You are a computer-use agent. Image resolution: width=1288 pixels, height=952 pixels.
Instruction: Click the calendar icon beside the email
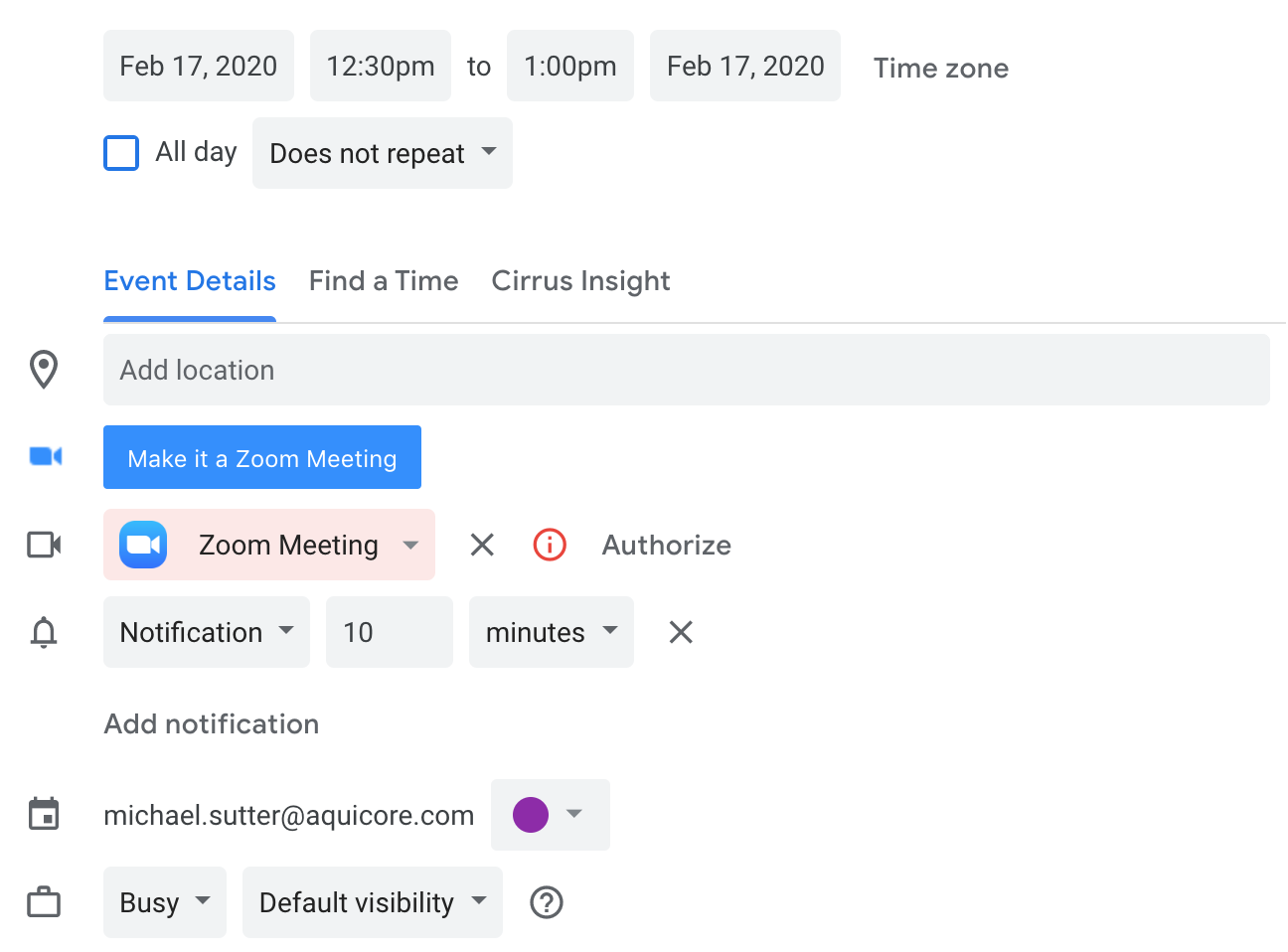[x=44, y=814]
